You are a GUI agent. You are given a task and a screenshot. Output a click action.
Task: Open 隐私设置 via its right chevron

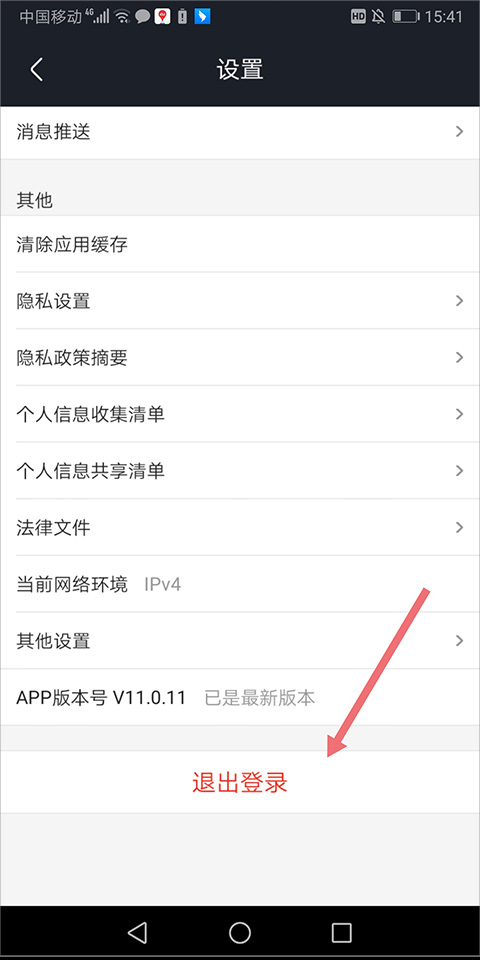(460, 301)
